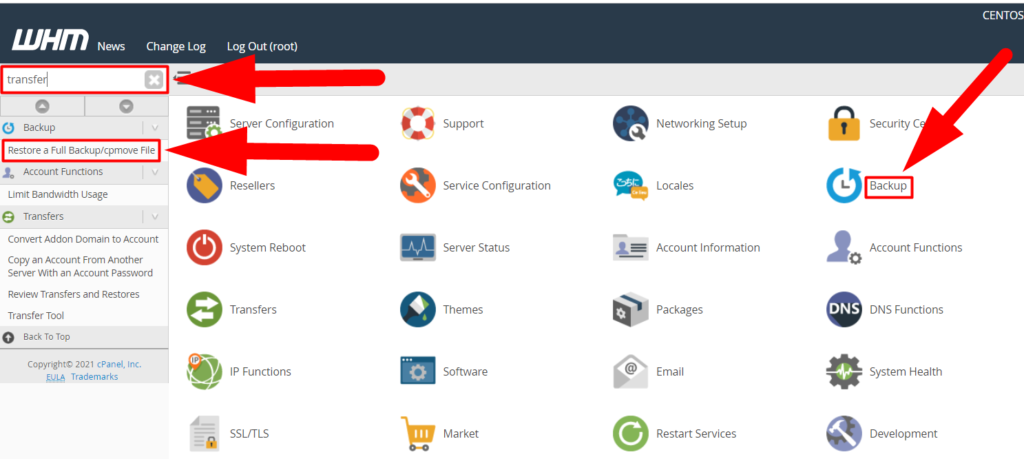Open the Security Center padlock icon
1024x459 pixels.
tap(844, 123)
